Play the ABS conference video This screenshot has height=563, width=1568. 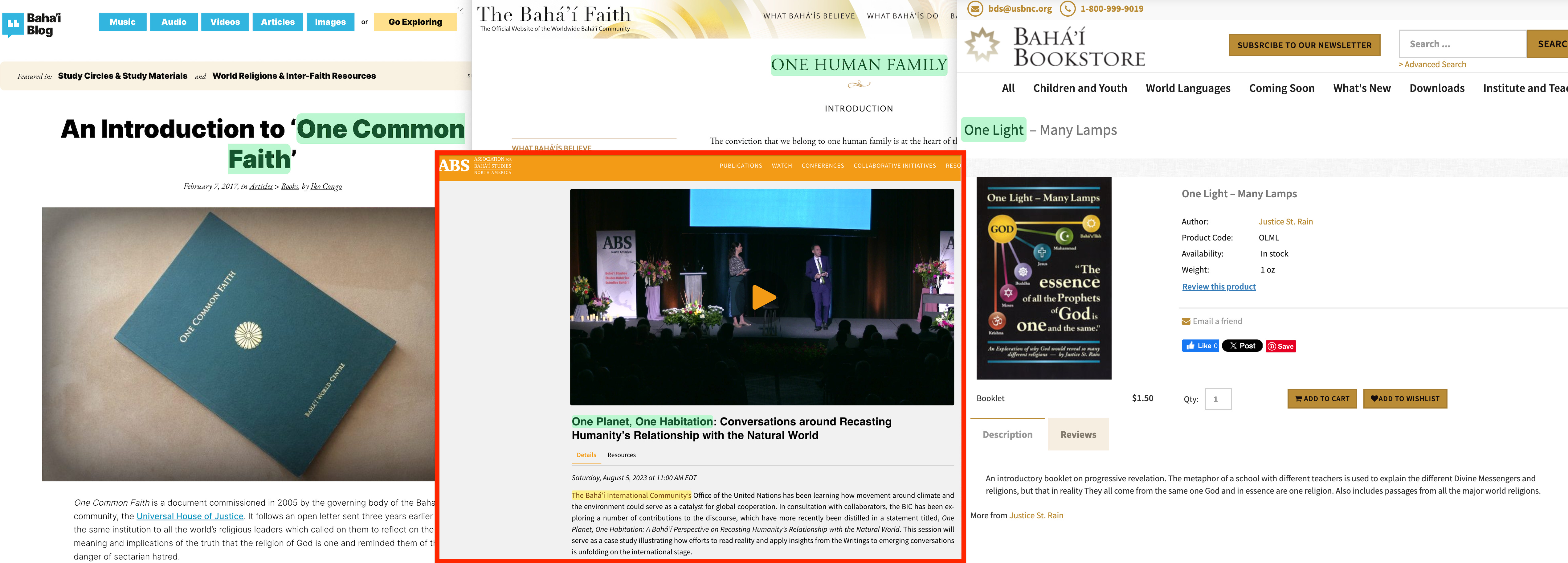[764, 297]
